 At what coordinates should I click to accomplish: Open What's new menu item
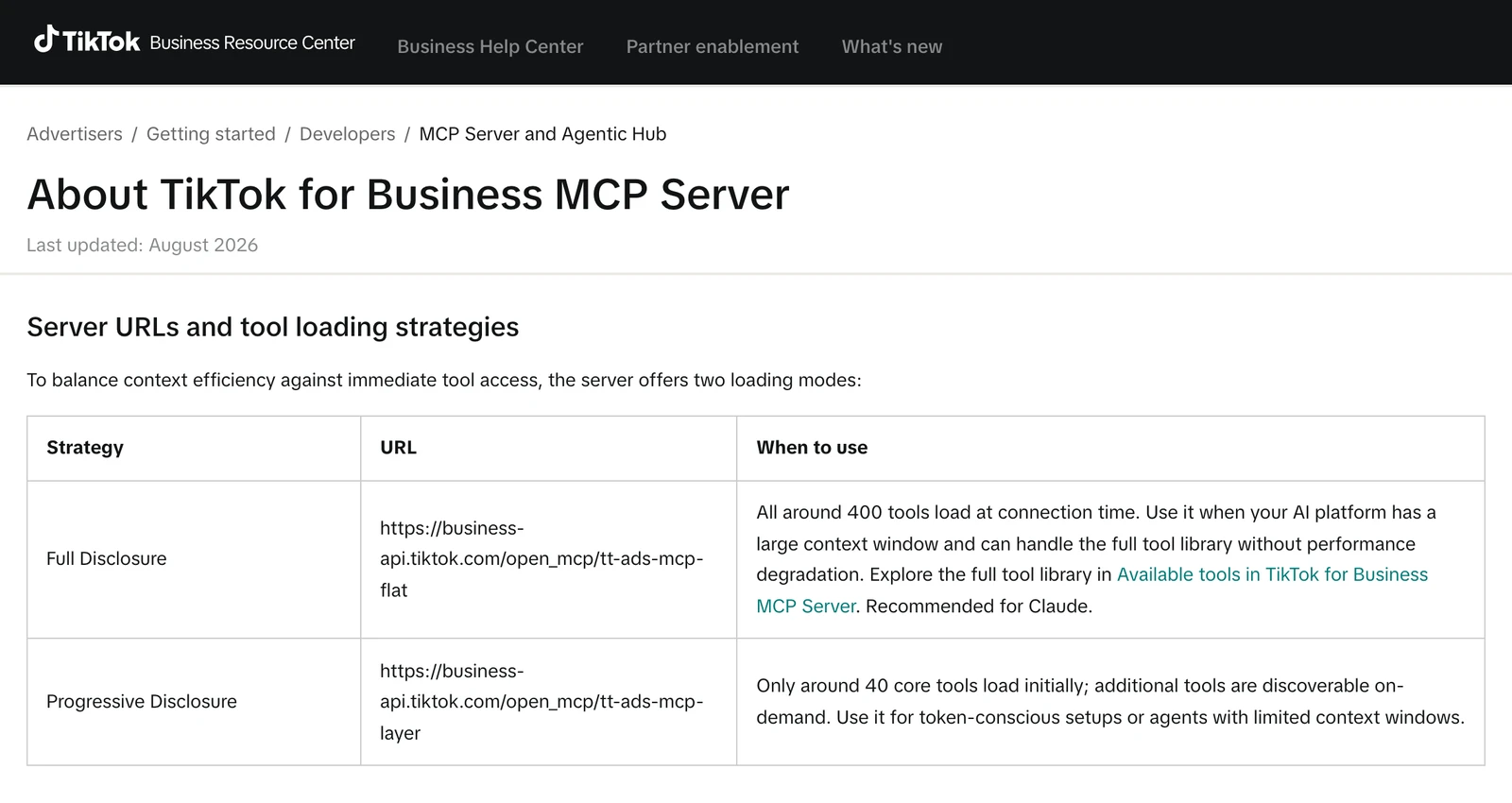tap(892, 46)
